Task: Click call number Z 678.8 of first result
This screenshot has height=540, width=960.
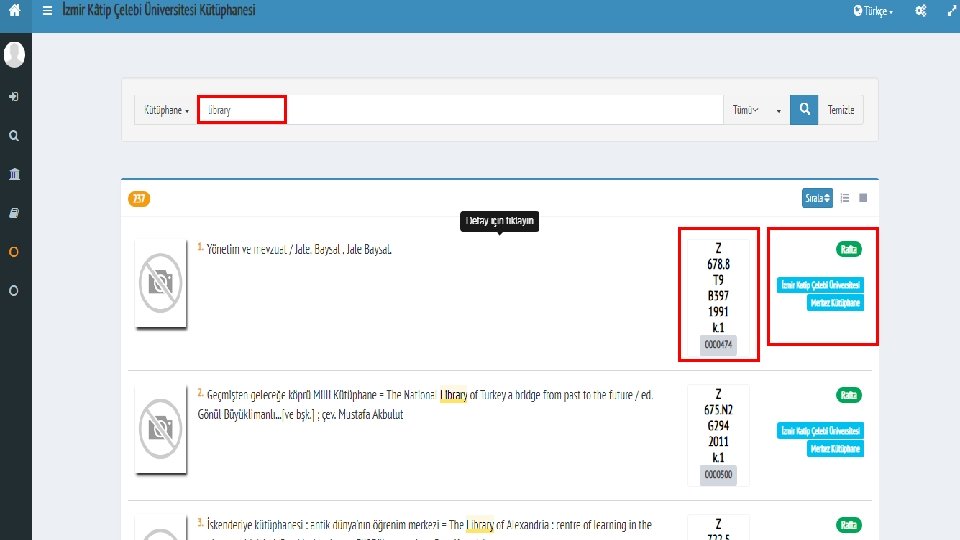Action: 718,288
